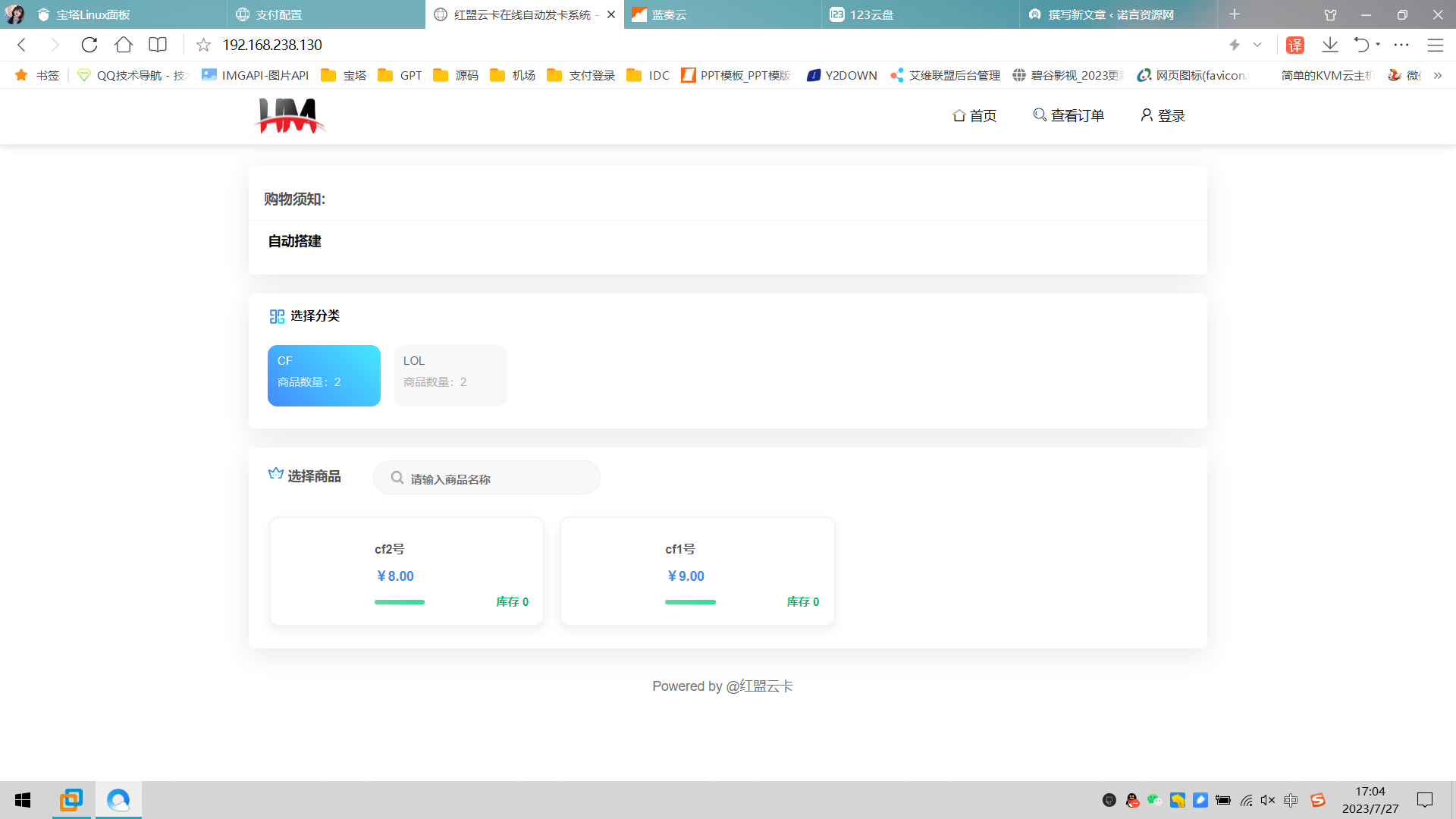Open a new tab with the plus button
The height and width of the screenshot is (819, 1456).
click(1235, 14)
